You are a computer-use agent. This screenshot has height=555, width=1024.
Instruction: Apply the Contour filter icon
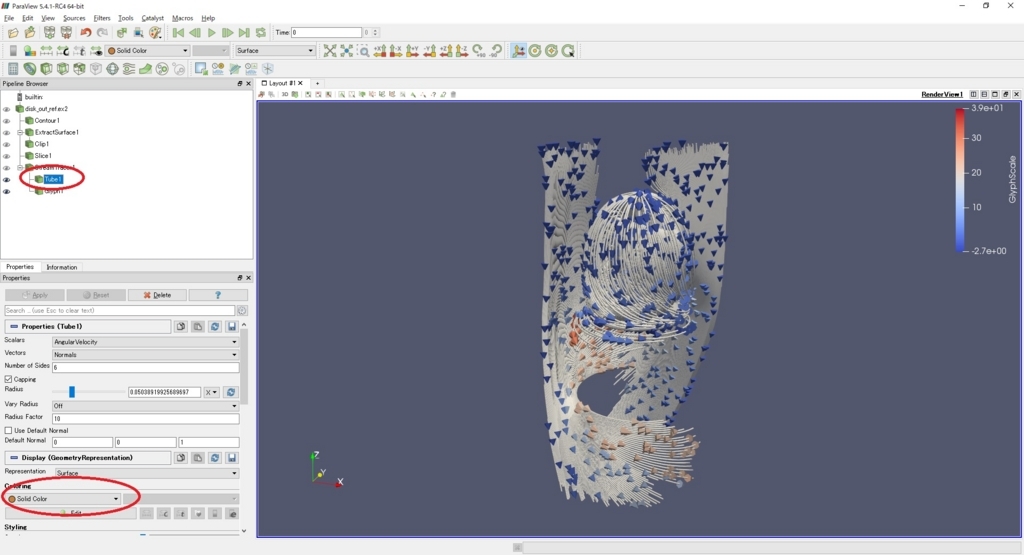tap(30, 69)
